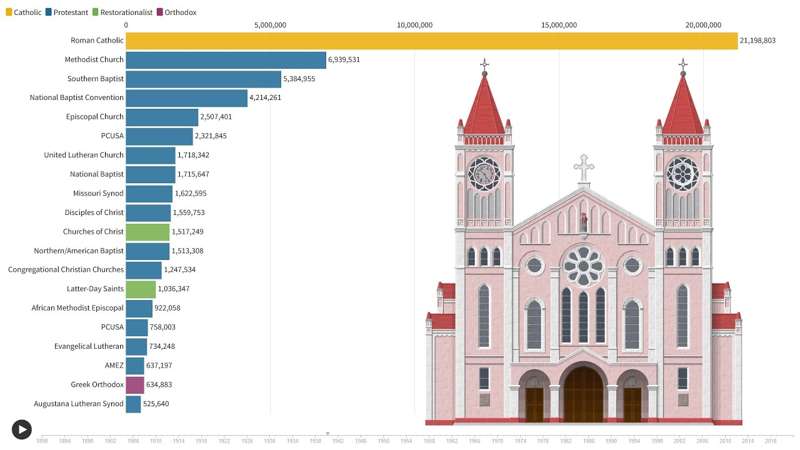Screen dimensions: 800x450
Task: Click the Episcopal Church label
Action: [93, 117]
